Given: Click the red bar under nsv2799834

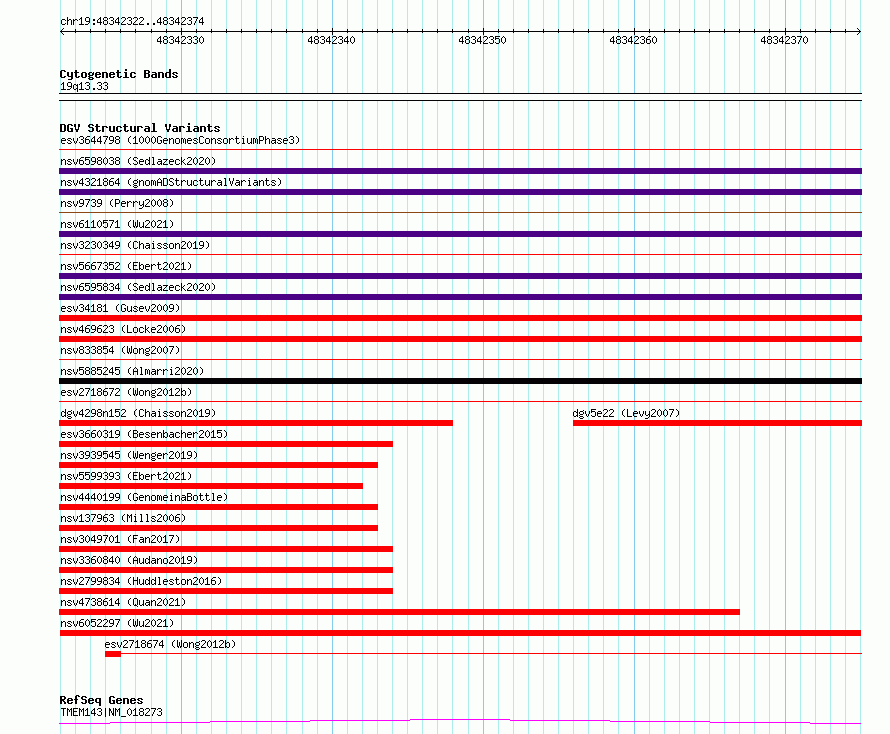Looking at the screenshot, I should (226, 591).
